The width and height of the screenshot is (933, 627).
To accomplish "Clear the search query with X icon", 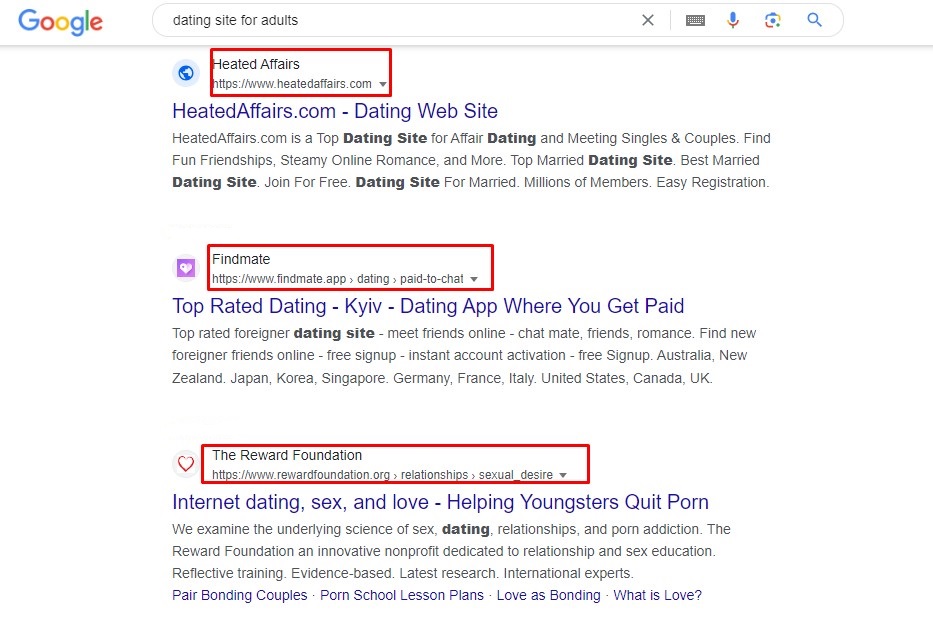I will (648, 20).
